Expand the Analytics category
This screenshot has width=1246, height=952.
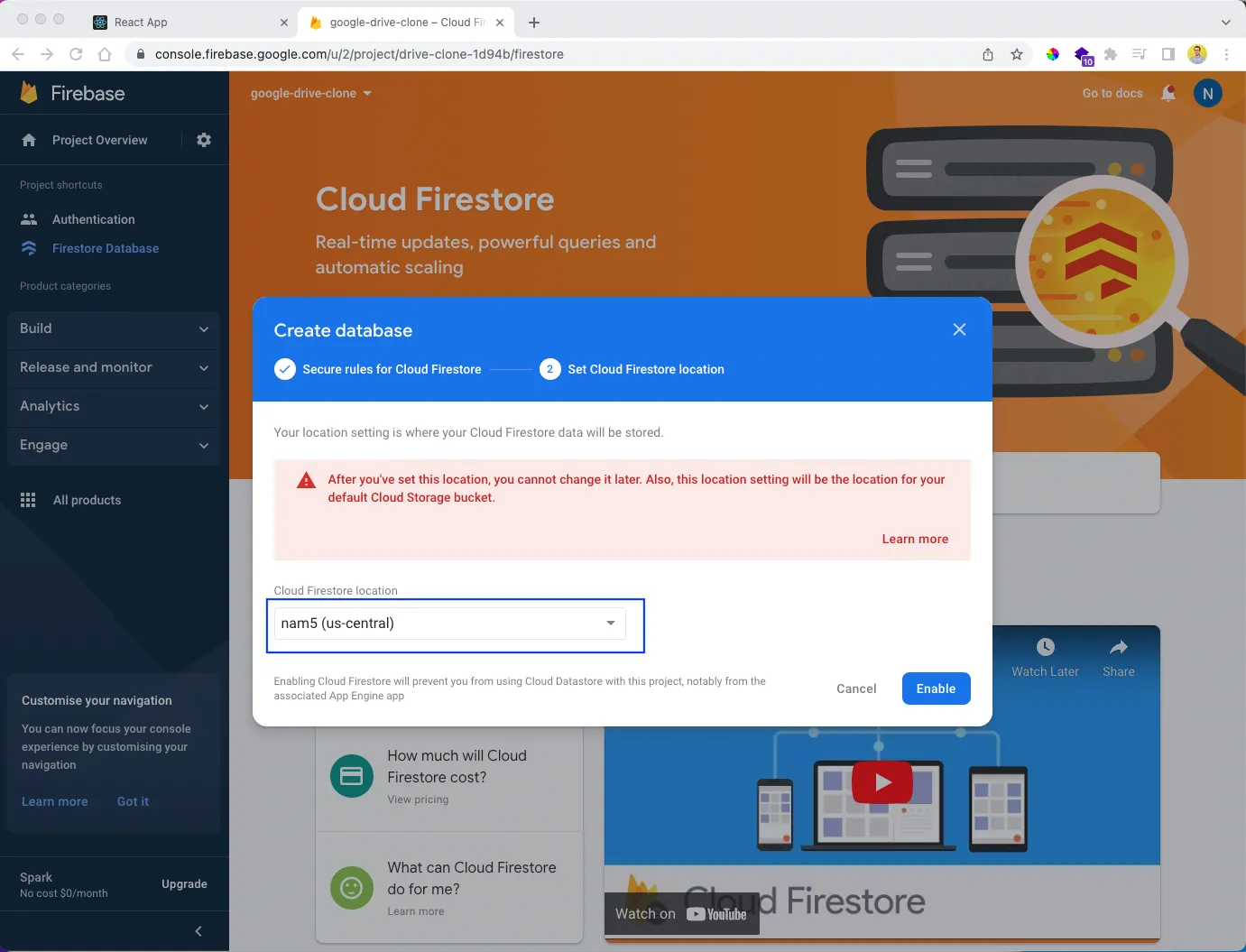coord(114,406)
